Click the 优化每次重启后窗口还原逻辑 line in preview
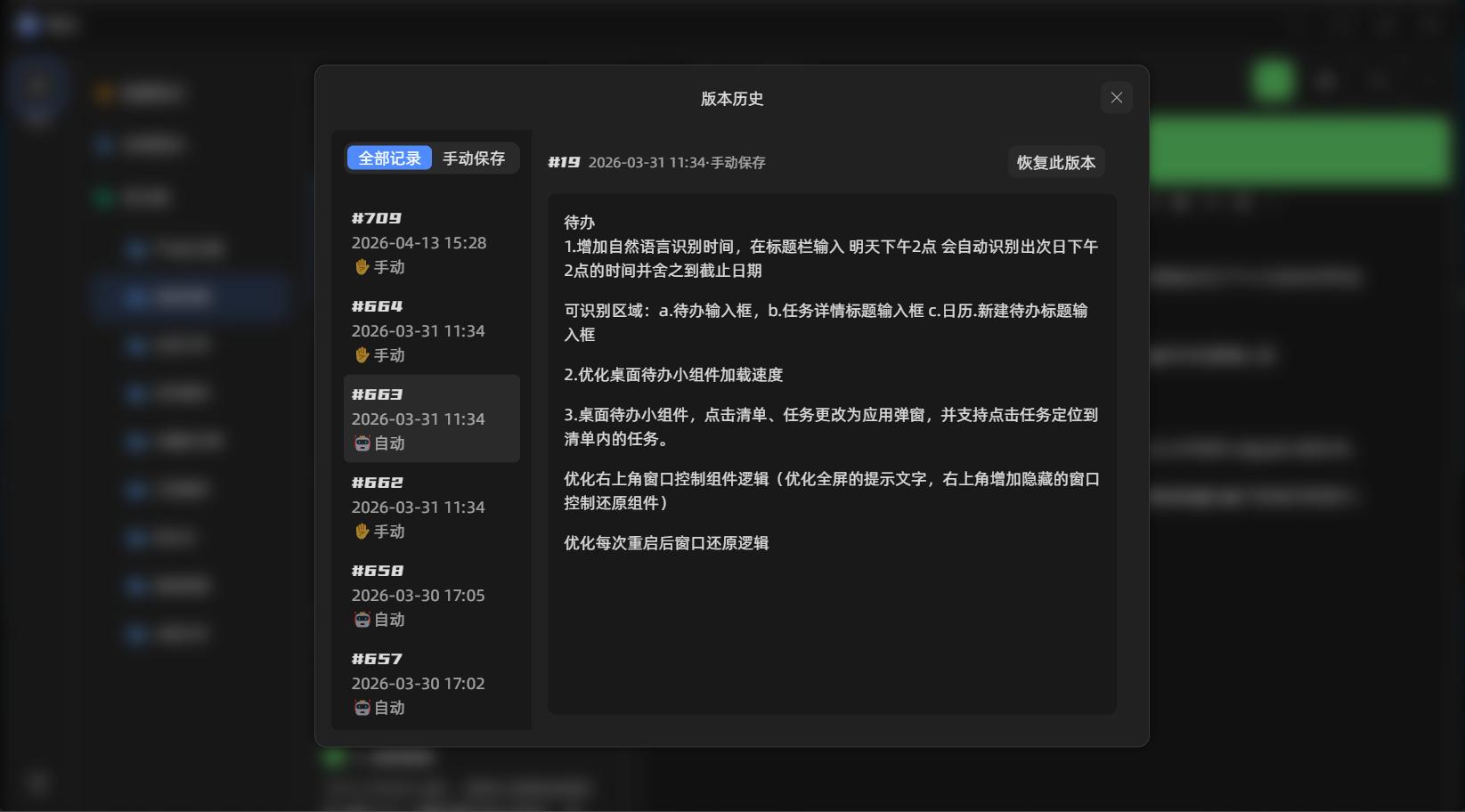Viewport: 1465px width, 812px height. pyautogui.click(x=666, y=543)
